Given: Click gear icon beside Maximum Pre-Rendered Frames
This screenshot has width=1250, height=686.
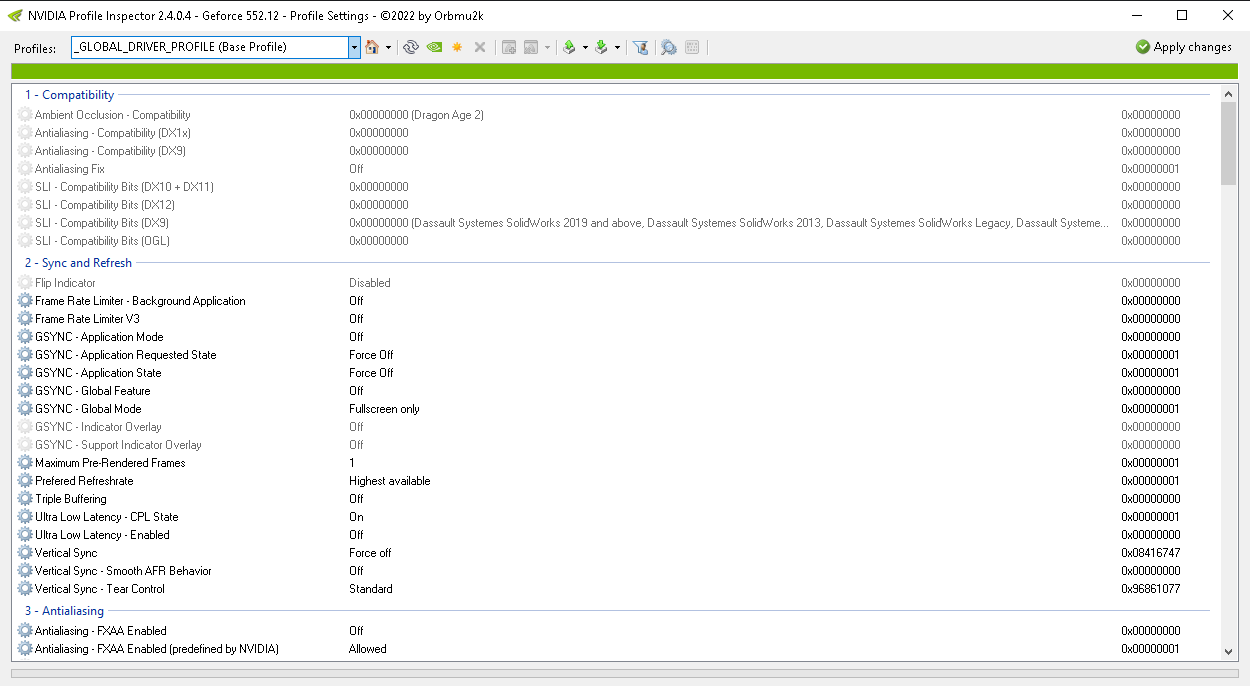Looking at the screenshot, I should tap(25, 463).
